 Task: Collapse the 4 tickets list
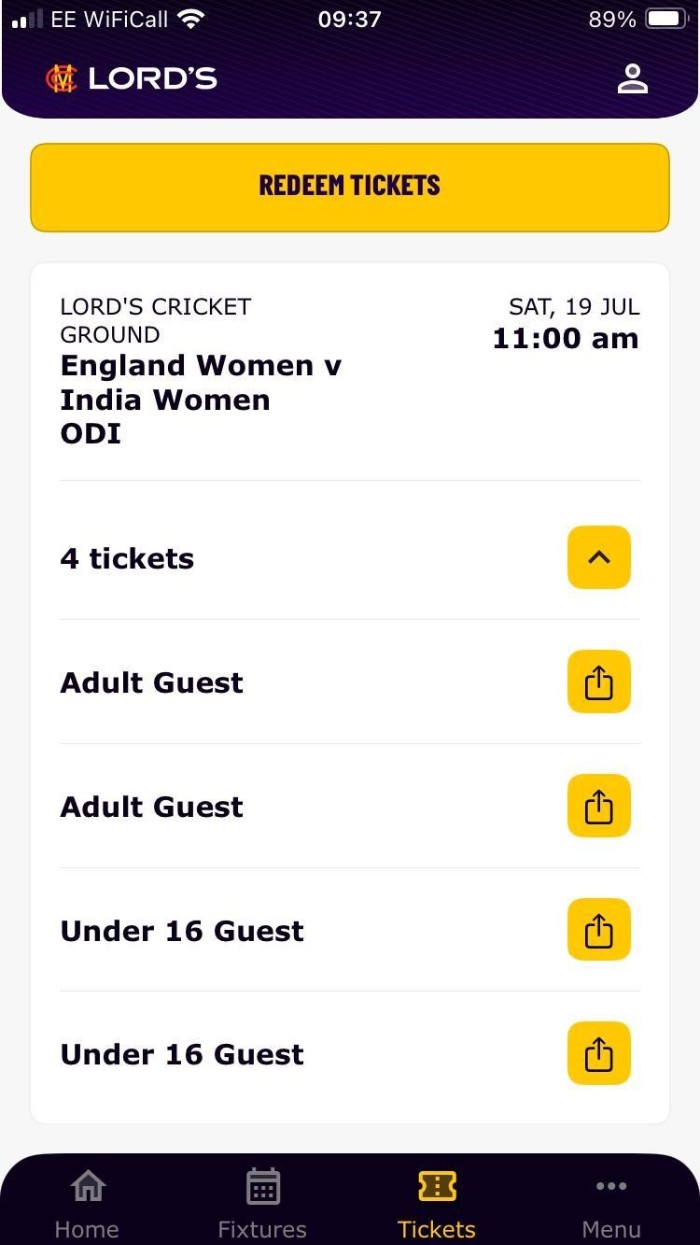point(598,558)
